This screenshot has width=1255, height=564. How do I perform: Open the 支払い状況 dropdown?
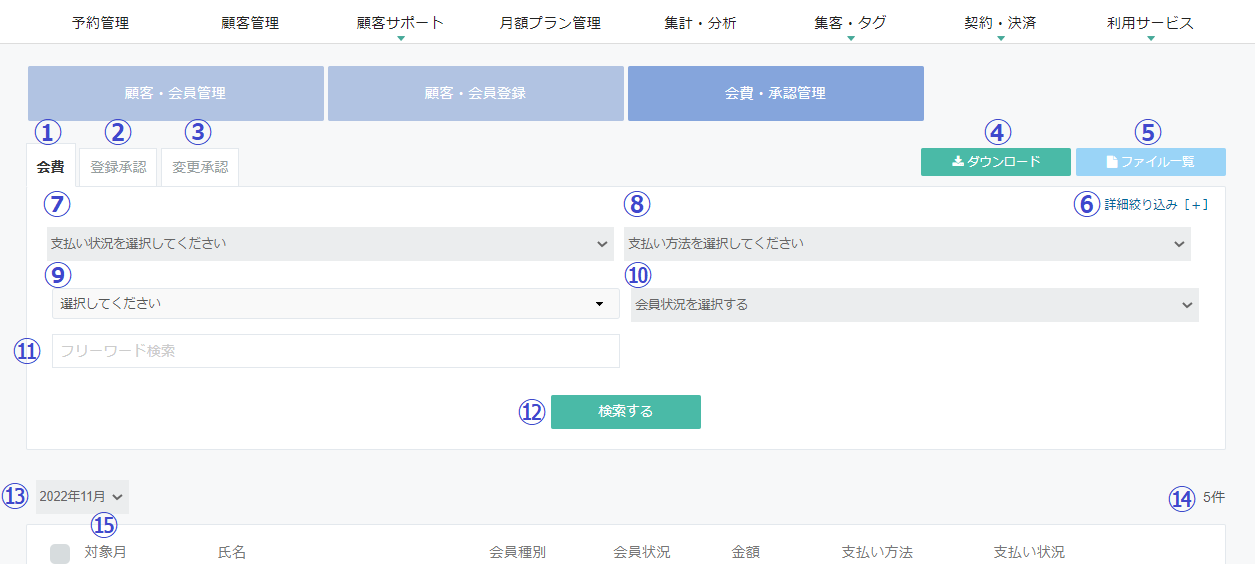(x=330, y=244)
